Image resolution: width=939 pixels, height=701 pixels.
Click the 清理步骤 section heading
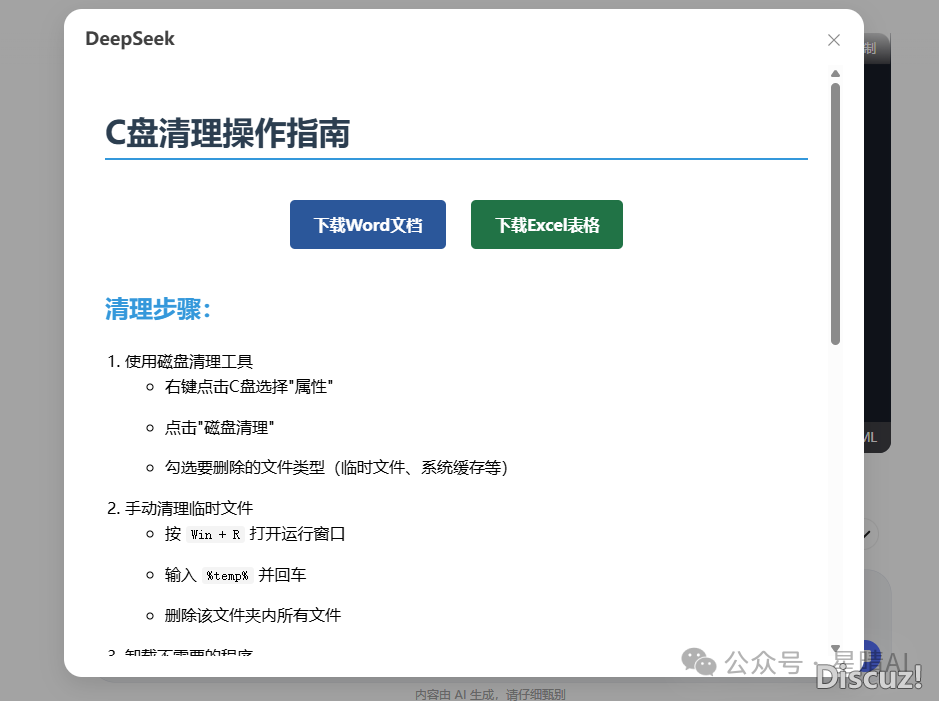[157, 309]
